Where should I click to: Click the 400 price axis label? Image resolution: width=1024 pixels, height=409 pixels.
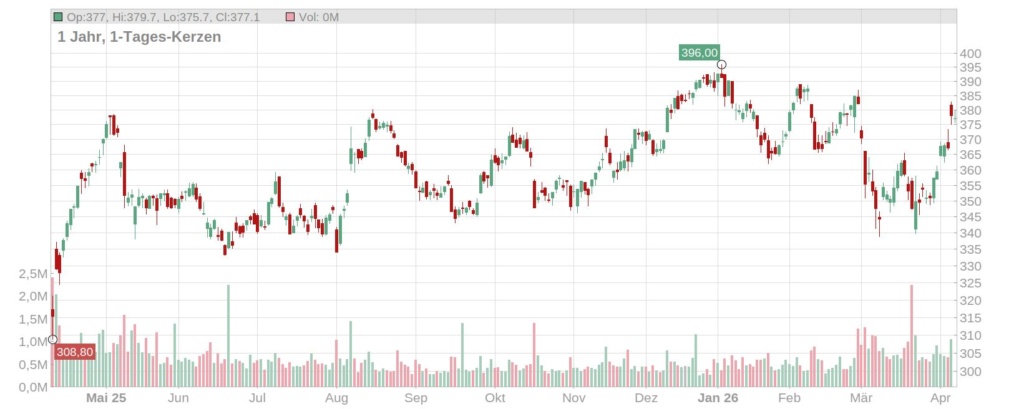click(x=971, y=54)
